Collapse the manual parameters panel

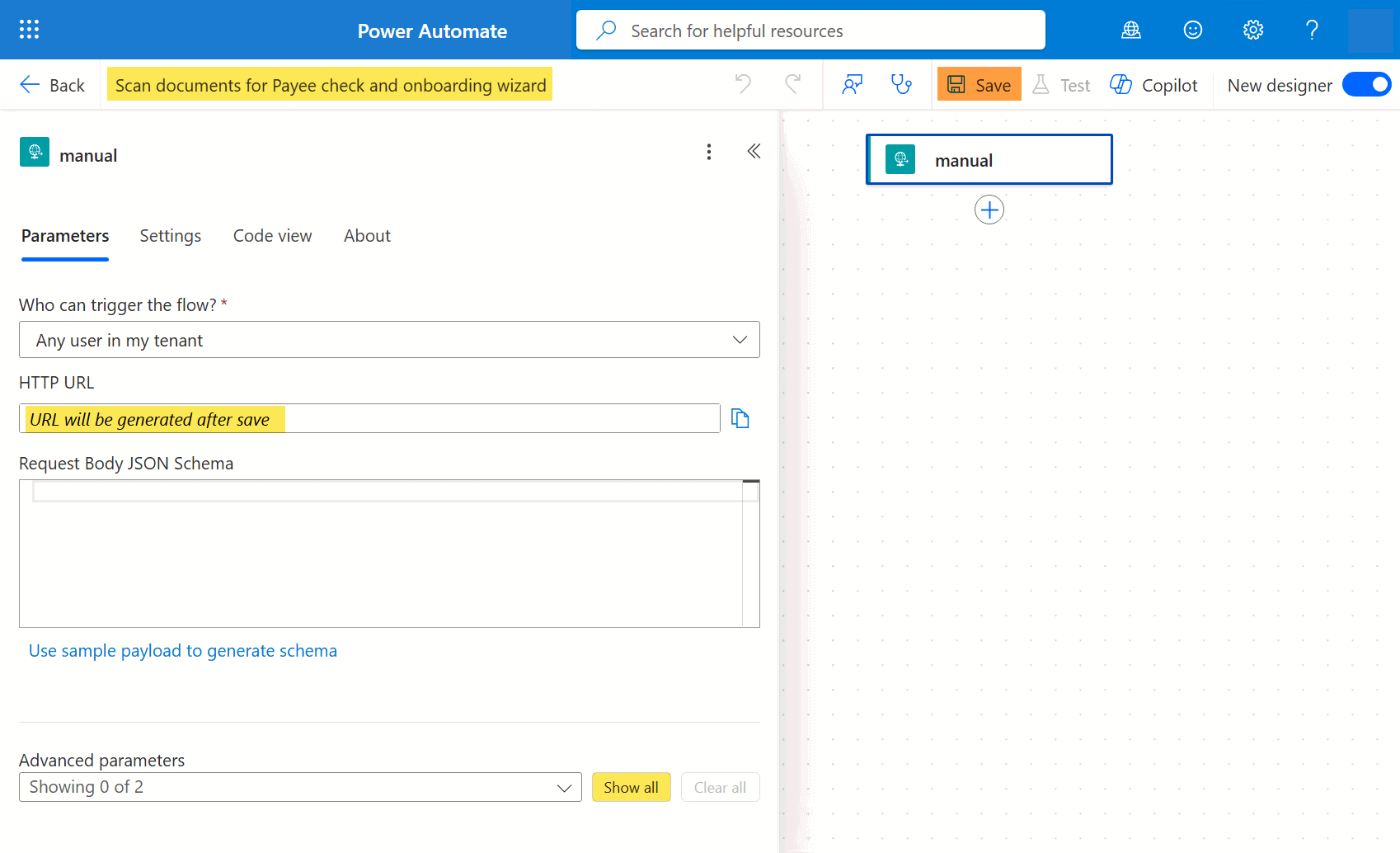[754, 151]
